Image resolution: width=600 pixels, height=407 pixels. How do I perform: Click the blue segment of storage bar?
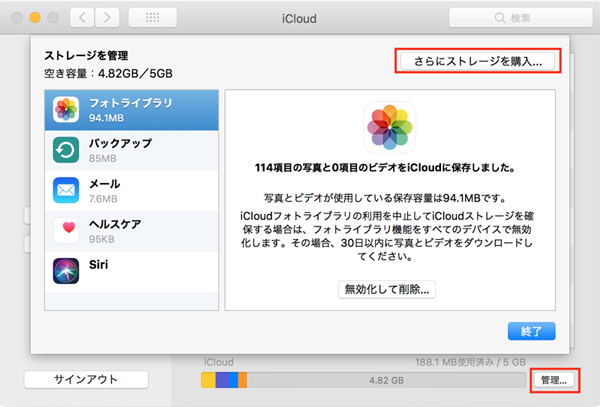[x=233, y=380]
